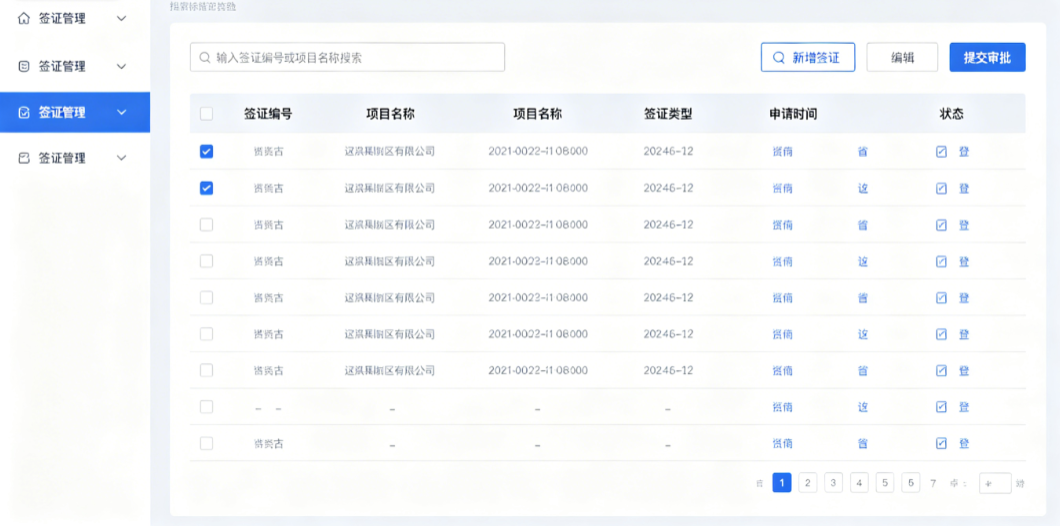Click the 新增签证 button
This screenshot has height=526, width=1060.
(808, 57)
